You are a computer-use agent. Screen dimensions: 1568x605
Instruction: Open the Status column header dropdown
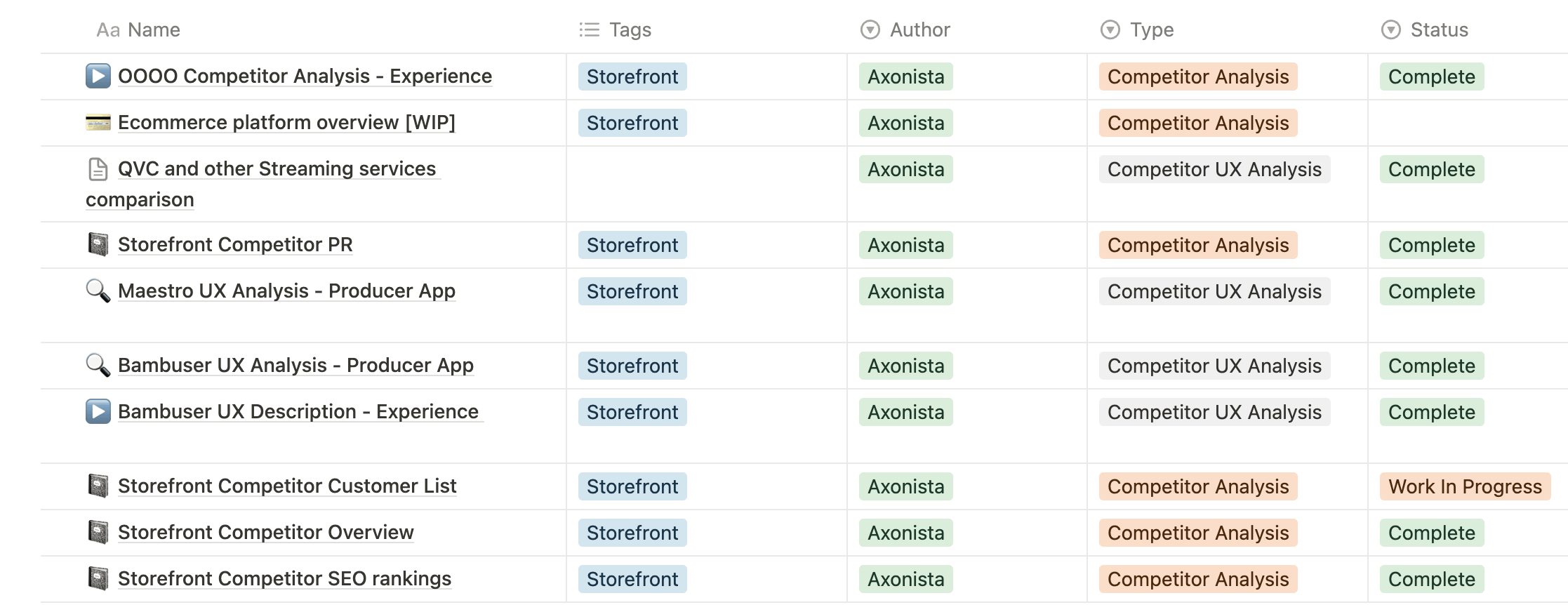click(x=1425, y=29)
